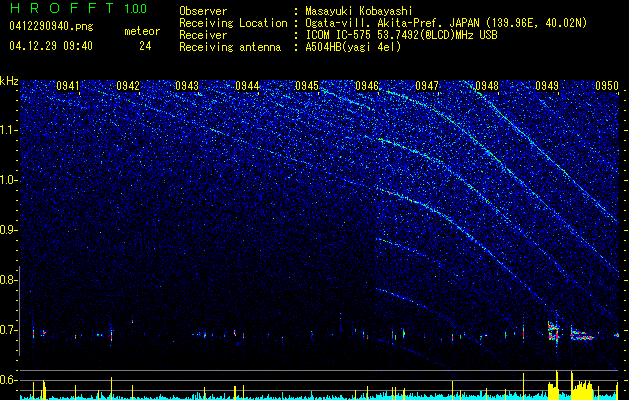Click the 0947 time marker
The width and height of the screenshot is (629, 400).
[427, 86]
